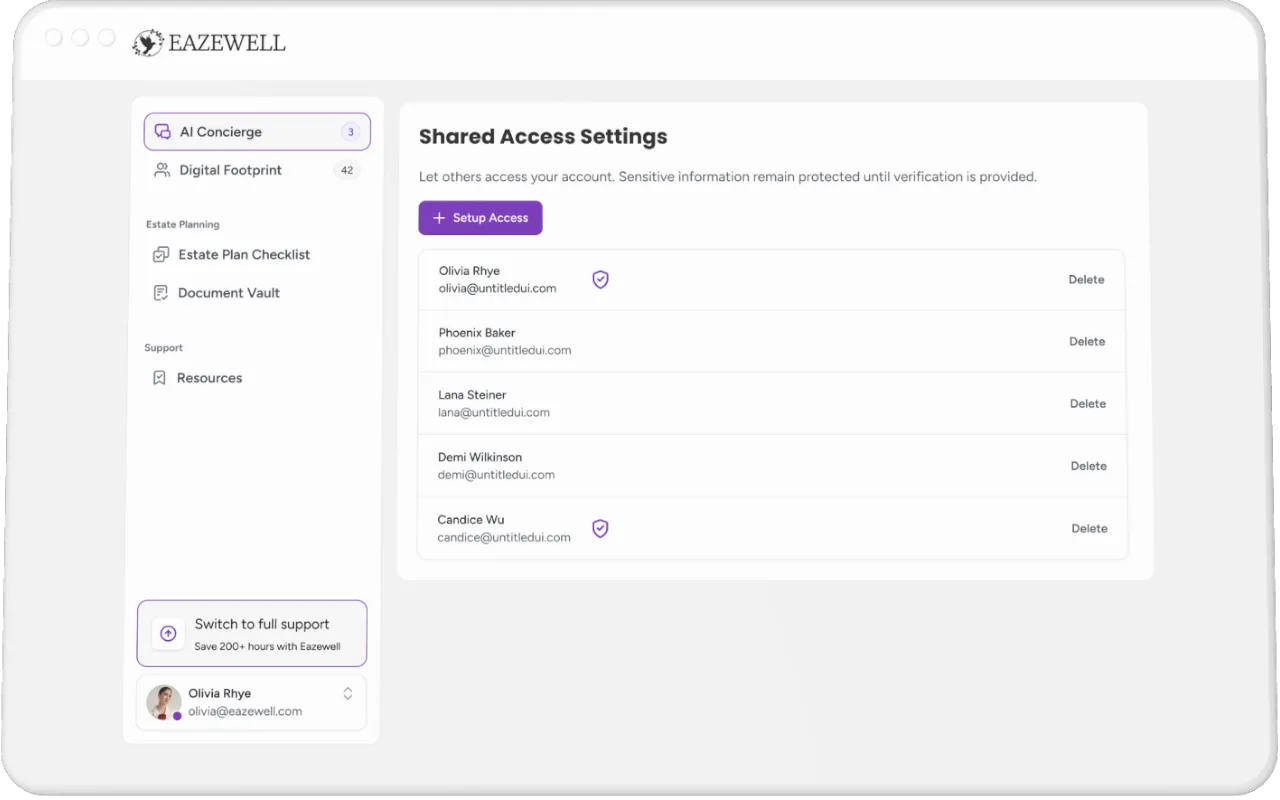1280x800 pixels.
Task: Click the verified shield beside Candice Wu
Action: tap(600, 529)
